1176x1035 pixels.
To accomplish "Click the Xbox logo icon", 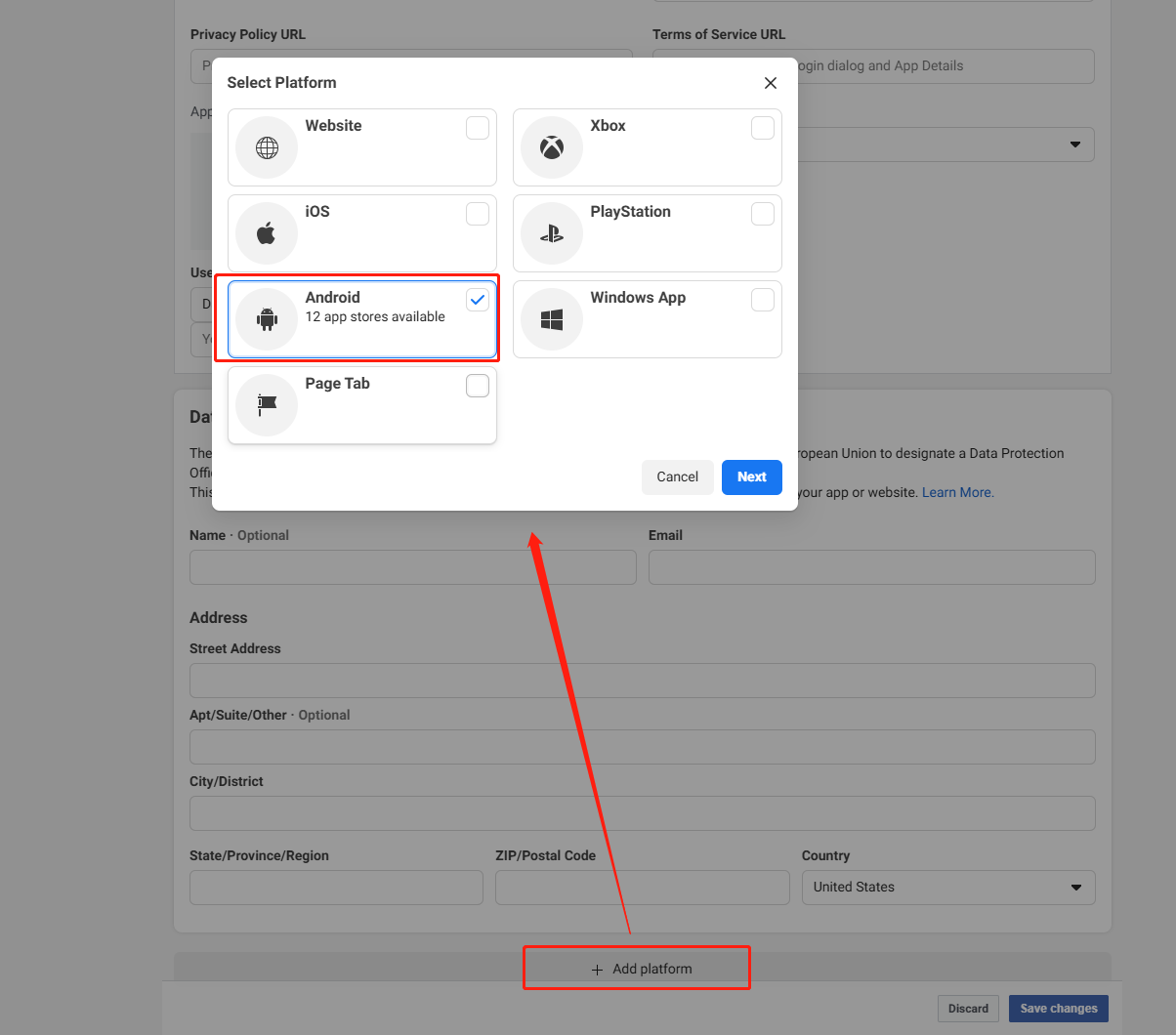I will click(552, 147).
